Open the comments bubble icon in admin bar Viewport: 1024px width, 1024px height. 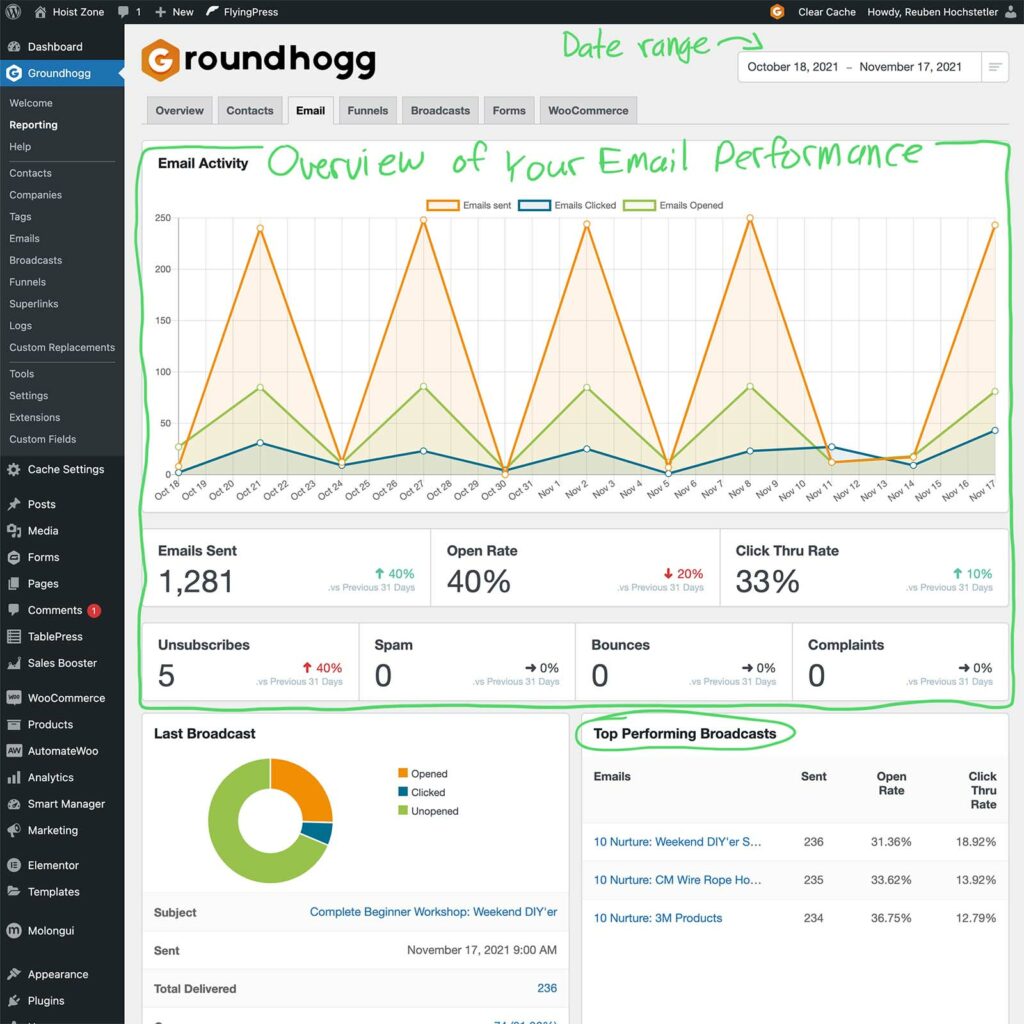pyautogui.click(x=123, y=12)
